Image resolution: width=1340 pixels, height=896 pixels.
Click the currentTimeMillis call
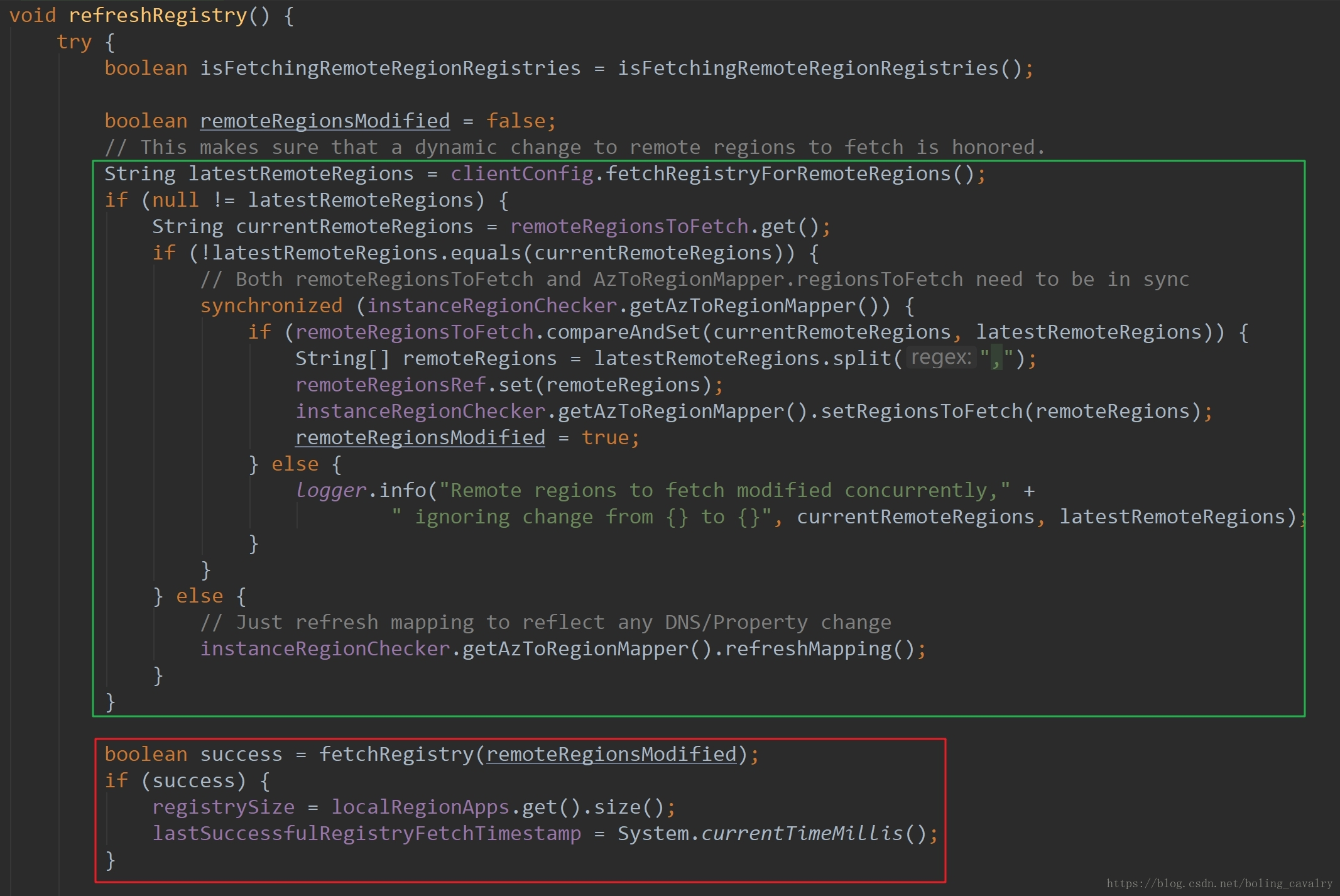(802, 833)
